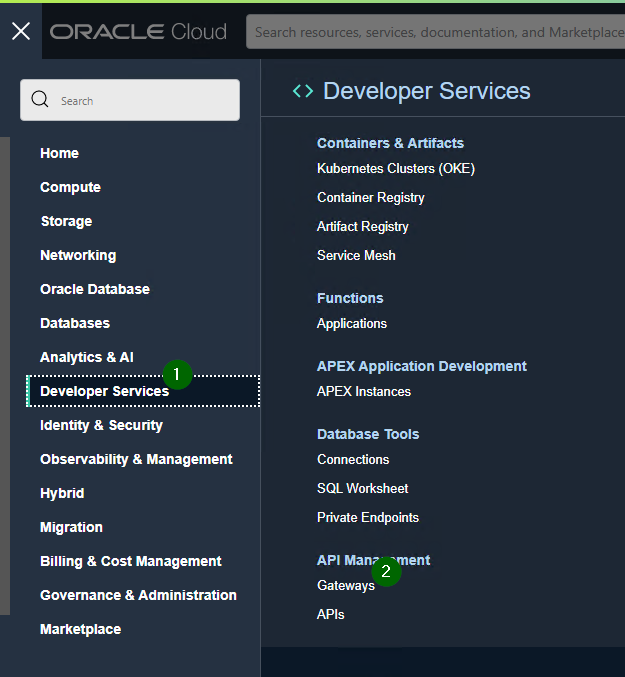Close the navigation menu with the X icon
This screenshot has height=677, width=625.
21,32
